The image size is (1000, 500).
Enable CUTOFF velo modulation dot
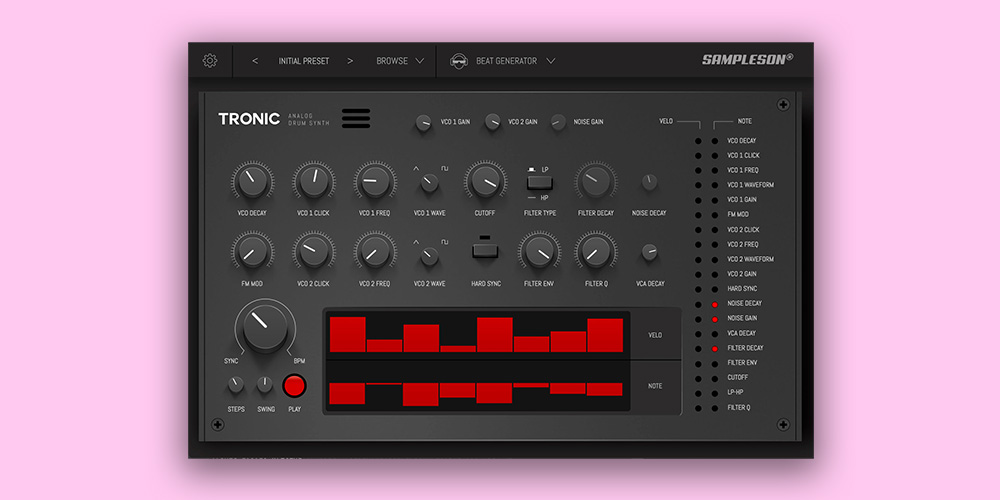coord(698,378)
